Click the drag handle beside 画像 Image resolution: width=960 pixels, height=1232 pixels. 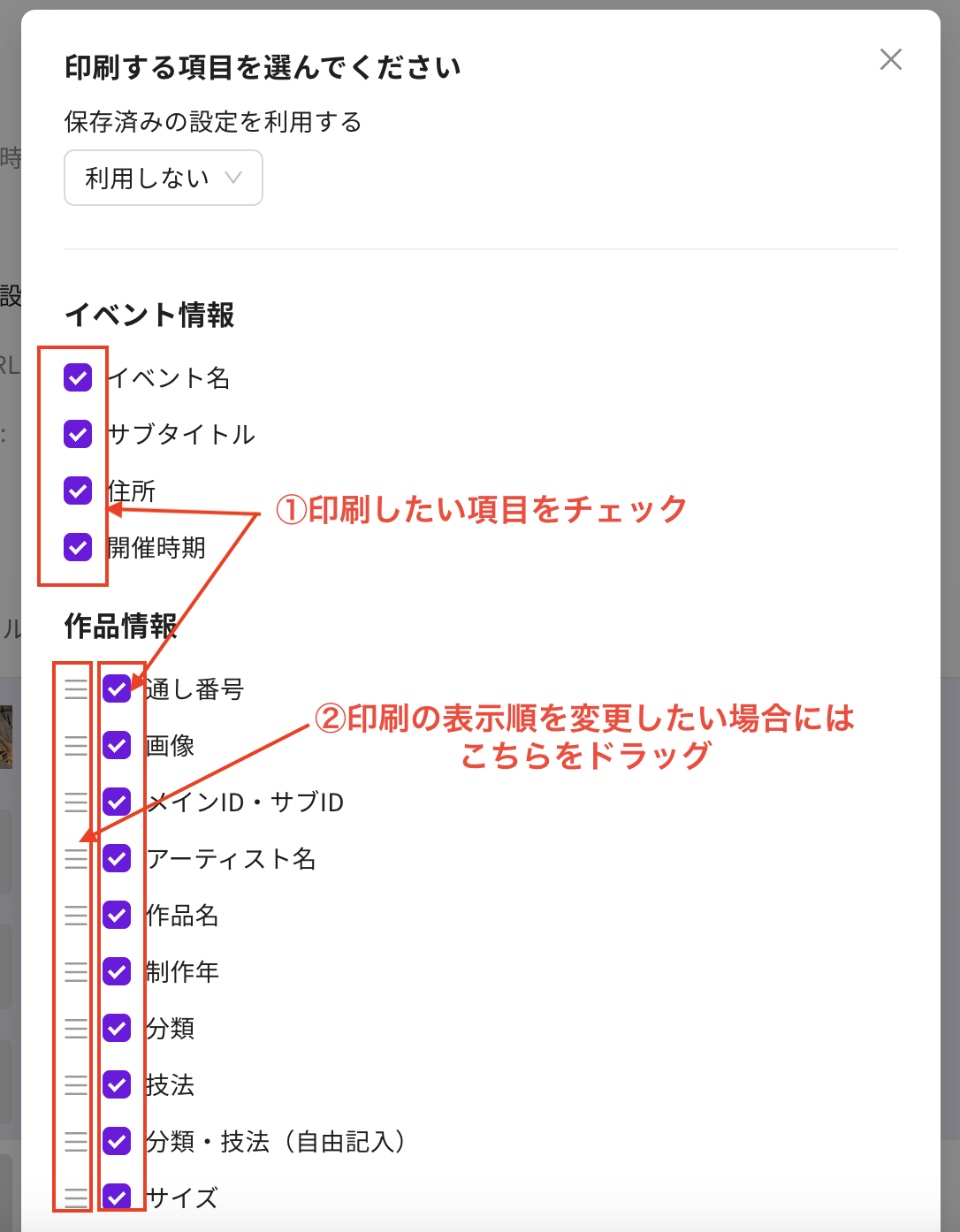coord(75,746)
